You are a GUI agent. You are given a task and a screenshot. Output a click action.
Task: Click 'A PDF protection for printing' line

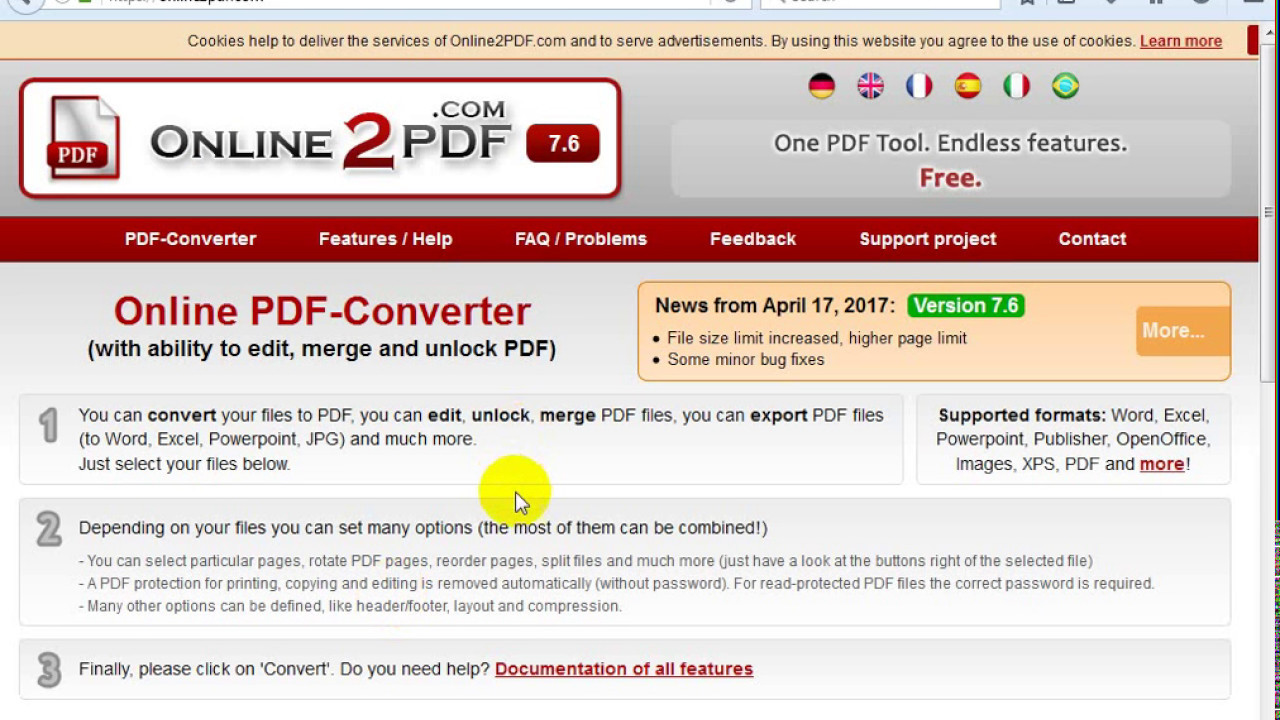pyautogui.click(x=616, y=584)
